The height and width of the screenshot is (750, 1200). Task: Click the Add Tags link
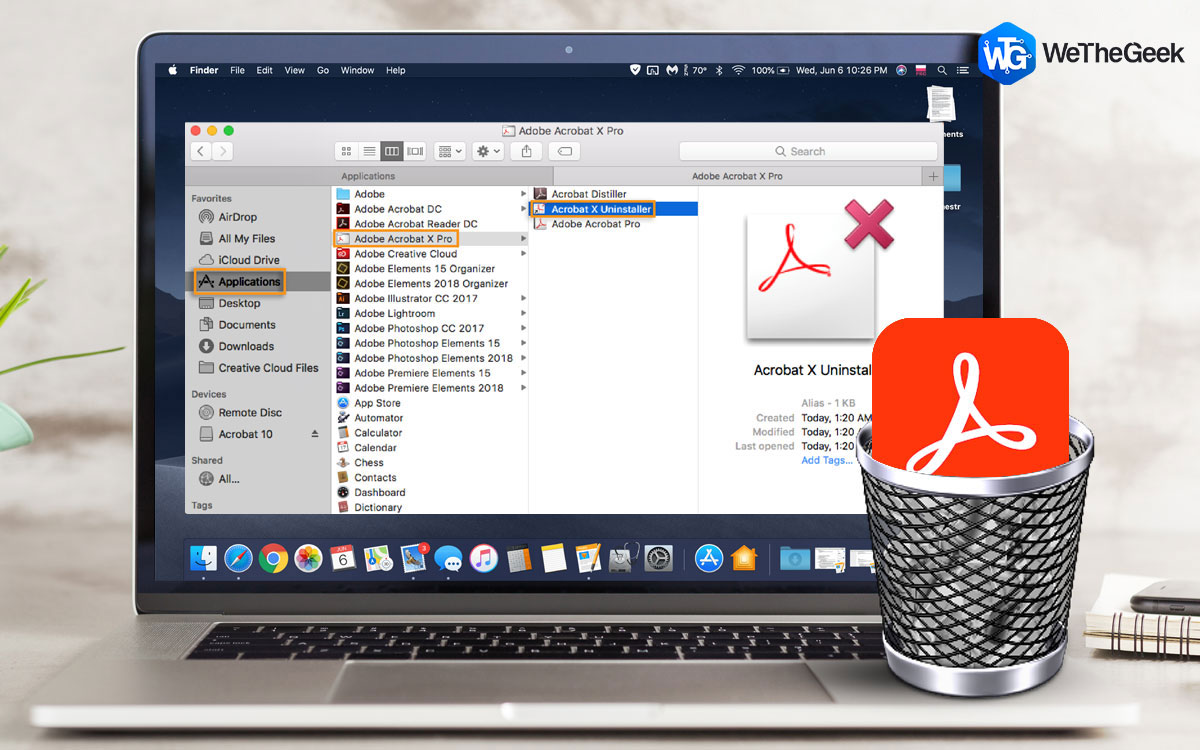click(826, 460)
